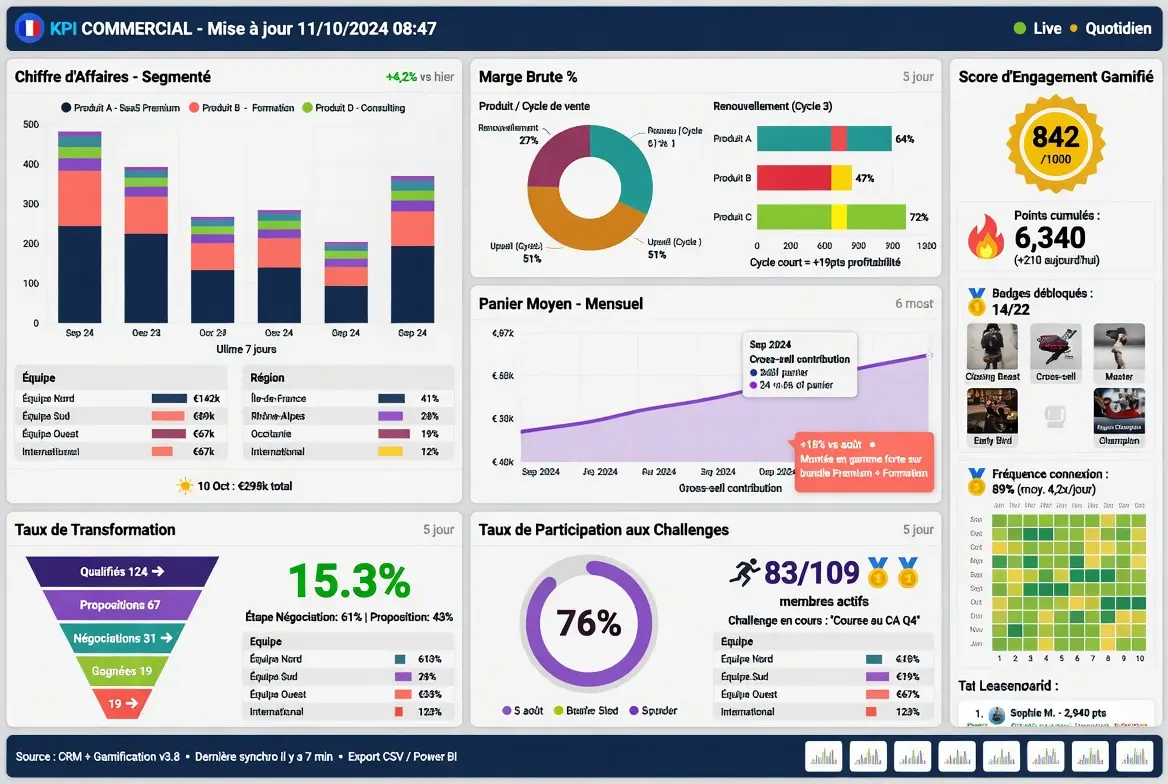Click the +18% vs août annotation callout

point(863,461)
